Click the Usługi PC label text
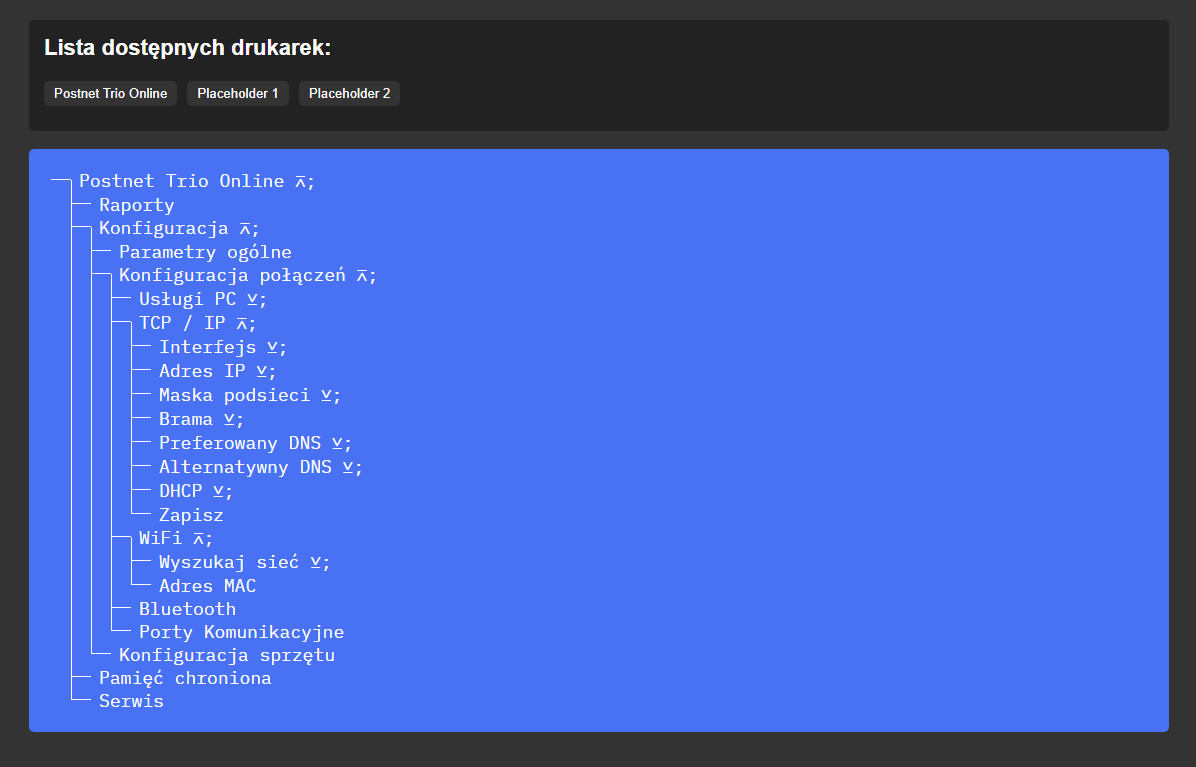The height and width of the screenshot is (767, 1196). pos(188,300)
